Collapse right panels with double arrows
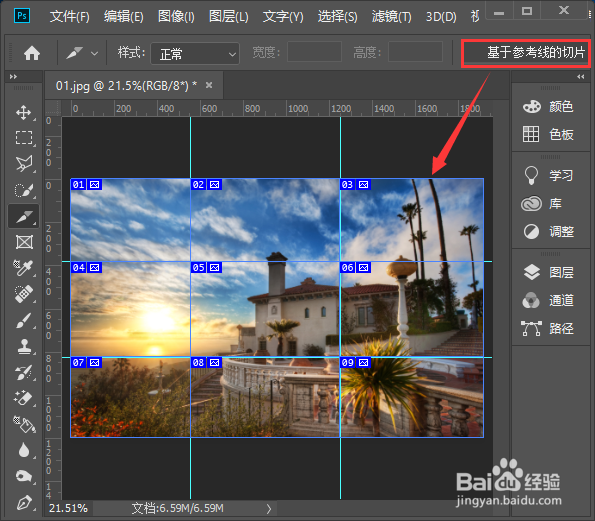The image size is (595, 521). [581, 77]
